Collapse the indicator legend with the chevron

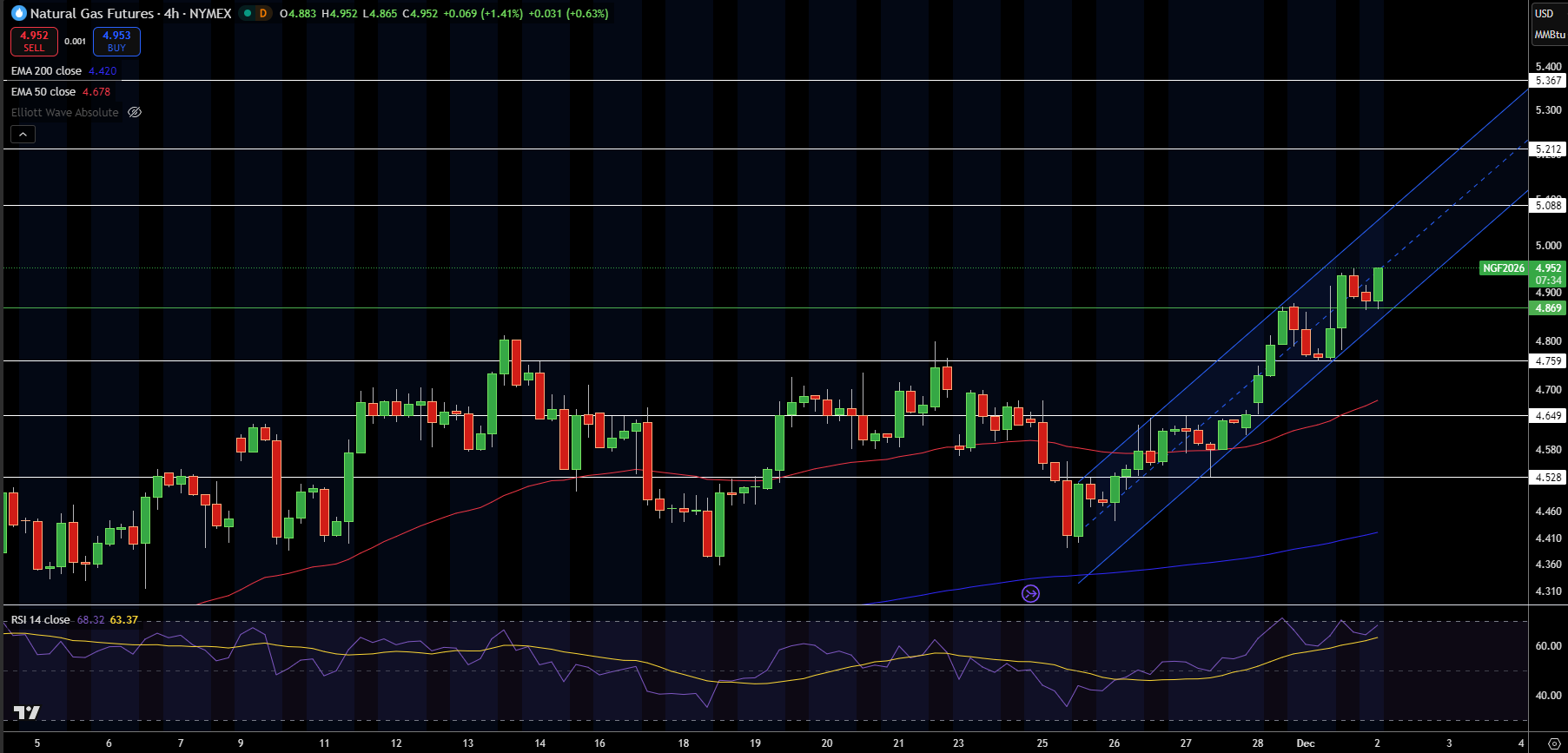click(23, 134)
